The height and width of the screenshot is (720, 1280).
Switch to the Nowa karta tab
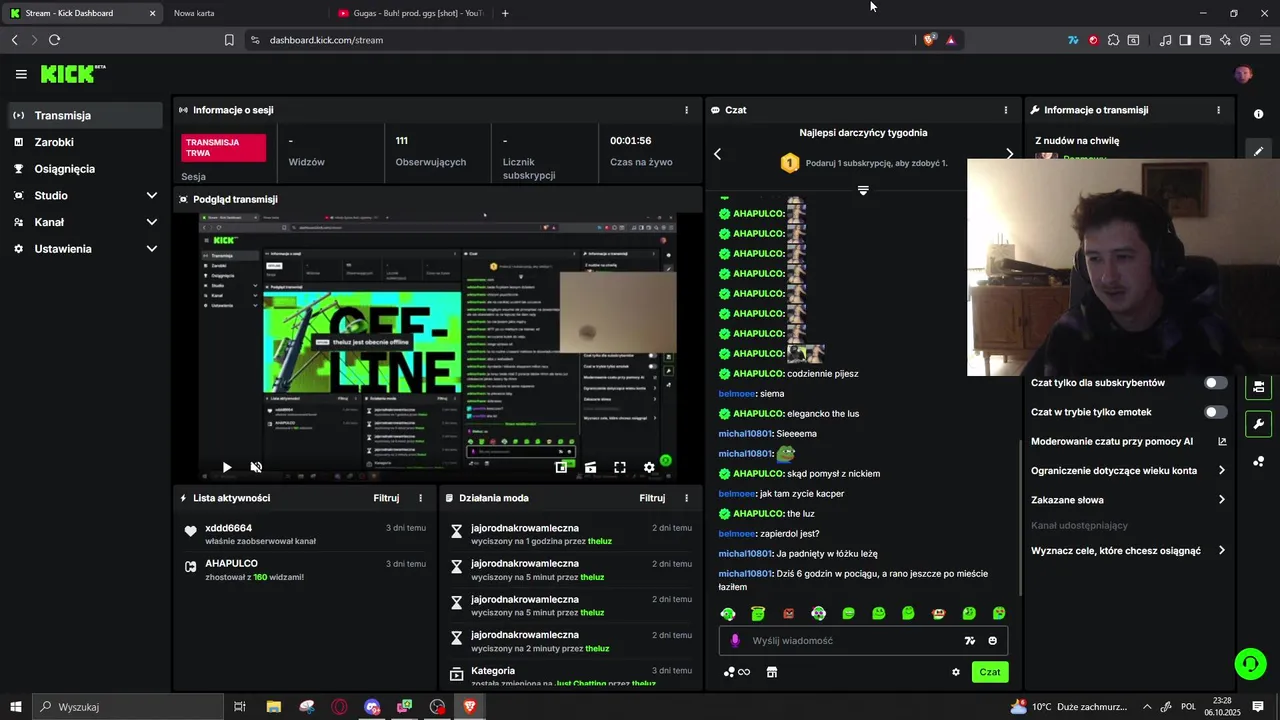pos(245,13)
